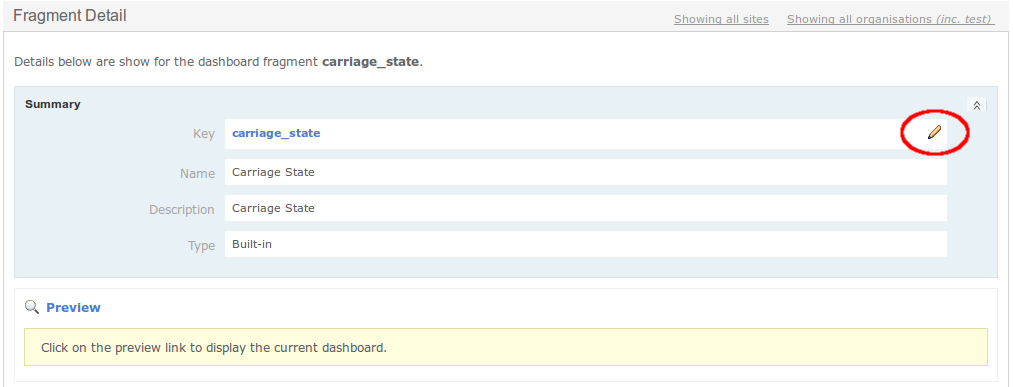Collapse the Summary panel with double-chevron
1013x387 pixels.
tap(976, 105)
